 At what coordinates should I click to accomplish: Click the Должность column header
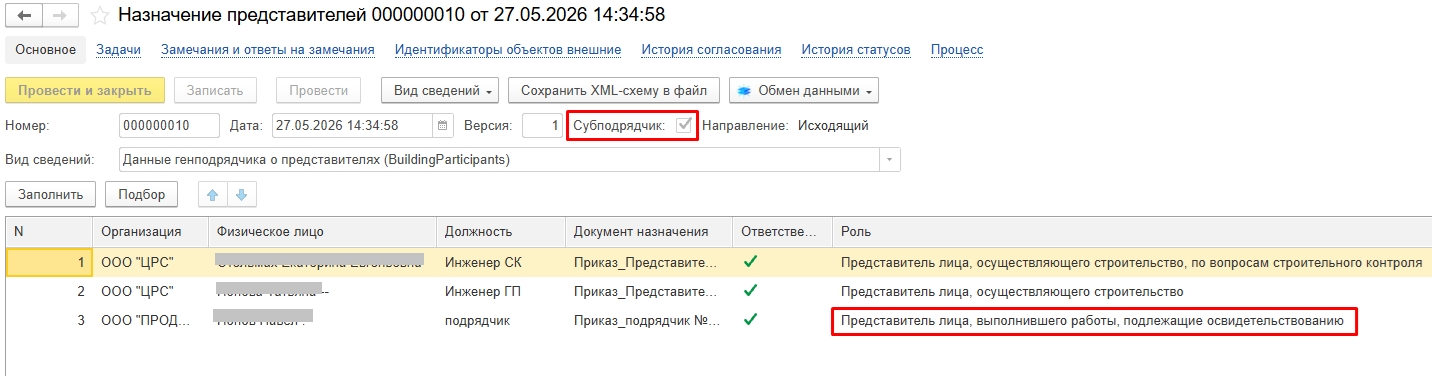(x=500, y=231)
